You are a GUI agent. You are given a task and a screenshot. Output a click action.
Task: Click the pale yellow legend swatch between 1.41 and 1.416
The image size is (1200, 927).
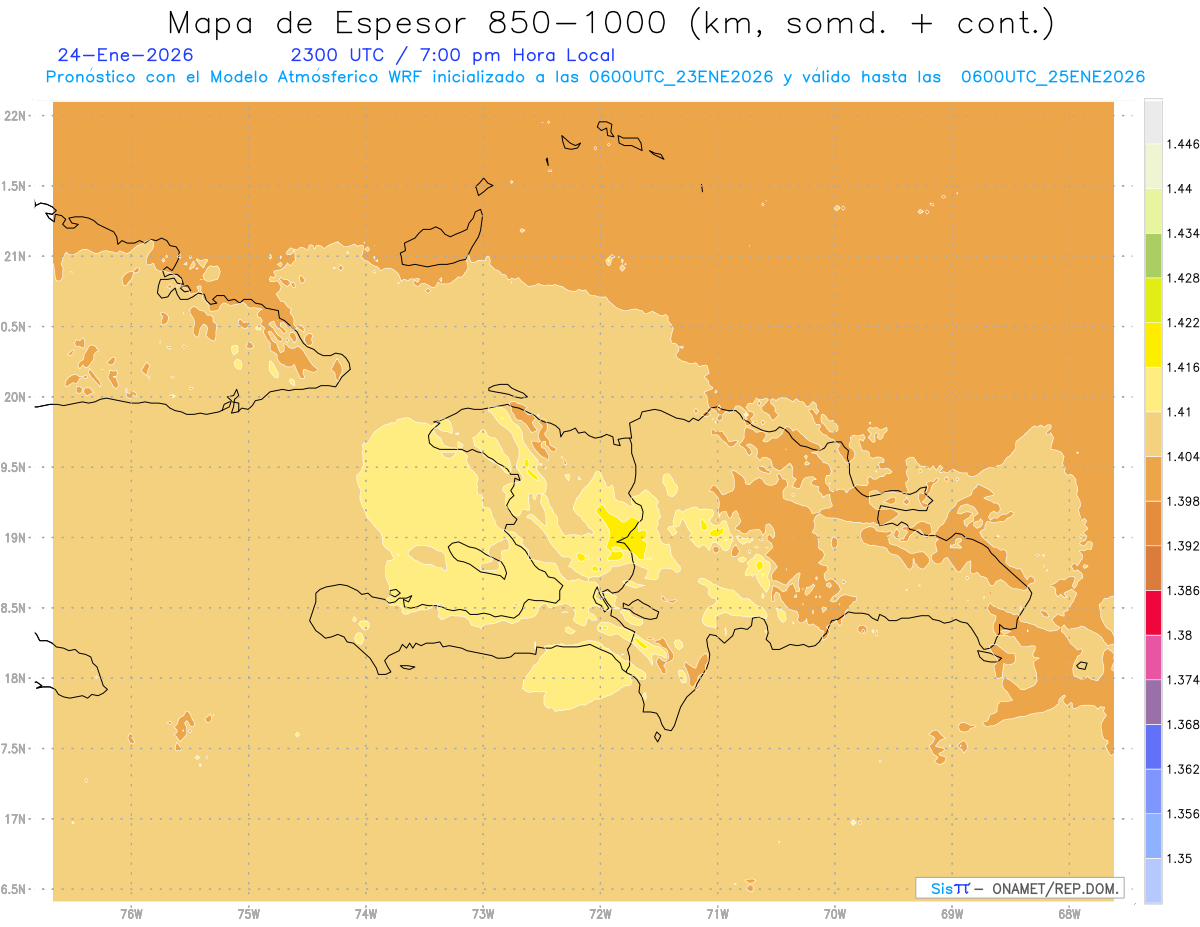(x=1153, y=389)
